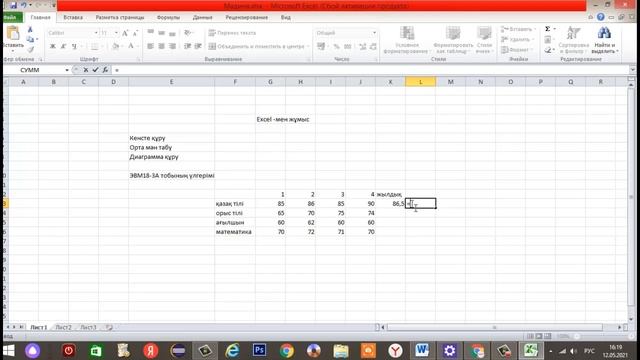Click the Cut scissors icon
640x360 pixels.
tap(30, 30)
